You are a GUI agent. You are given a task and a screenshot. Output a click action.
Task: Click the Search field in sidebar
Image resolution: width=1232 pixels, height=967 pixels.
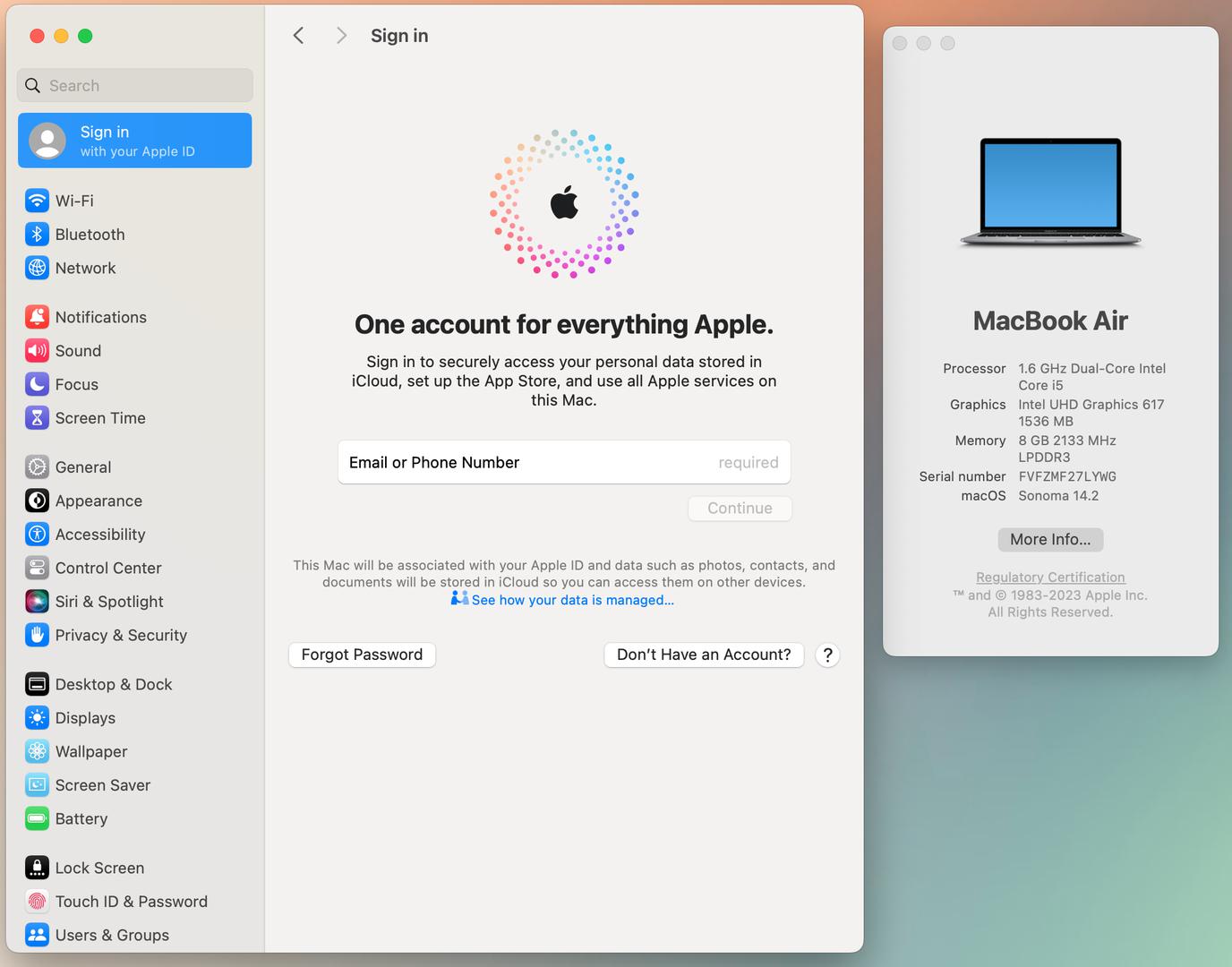[135, 85]
